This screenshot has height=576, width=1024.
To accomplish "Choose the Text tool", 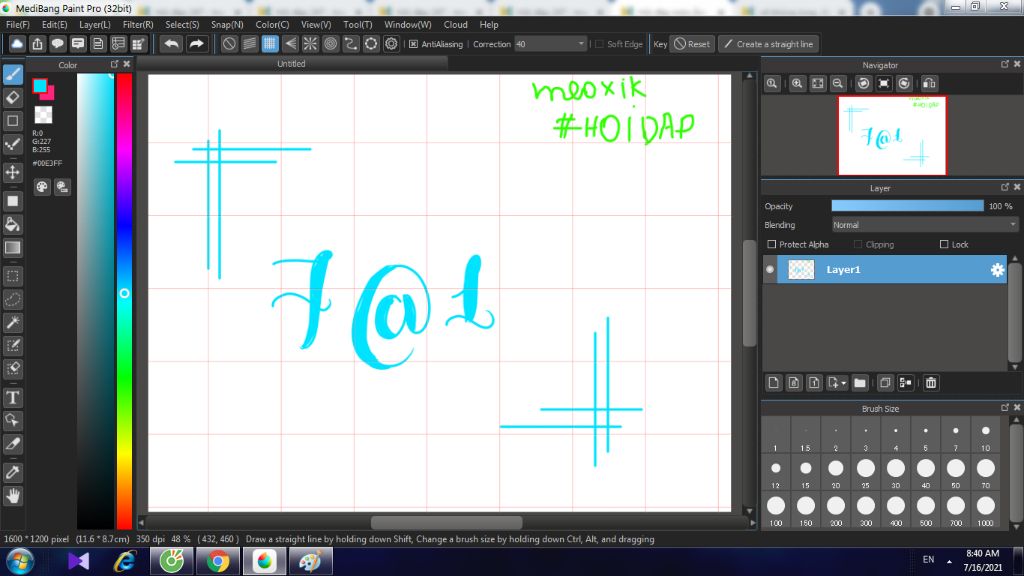I will click(x=12, y=398).
